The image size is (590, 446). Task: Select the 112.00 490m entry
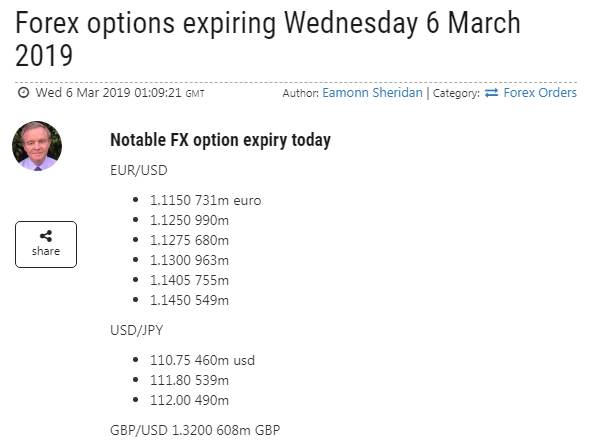tap(189, 400)
